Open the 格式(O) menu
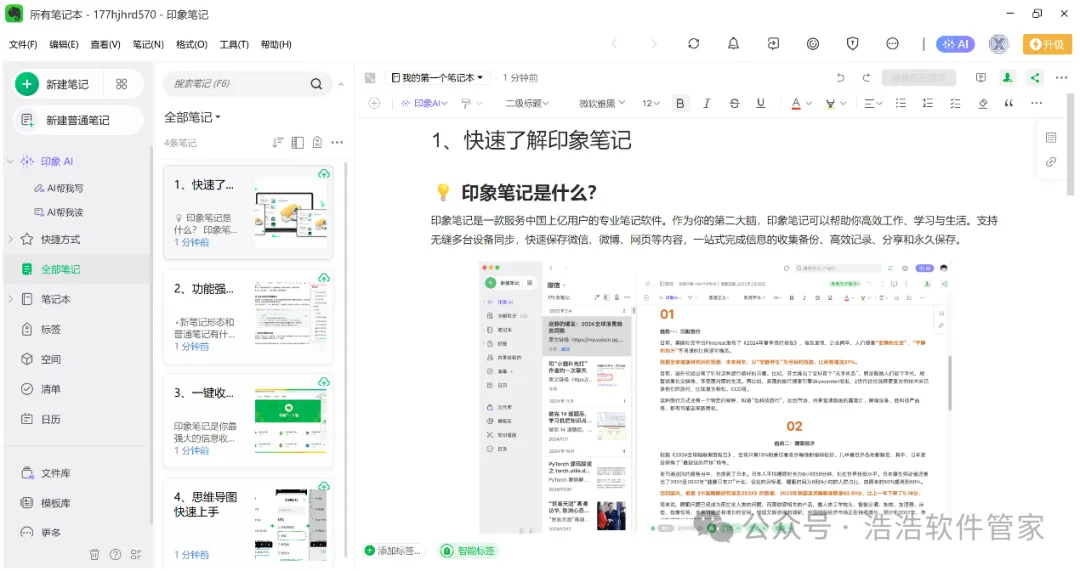1080x571 pixels. 191,44
